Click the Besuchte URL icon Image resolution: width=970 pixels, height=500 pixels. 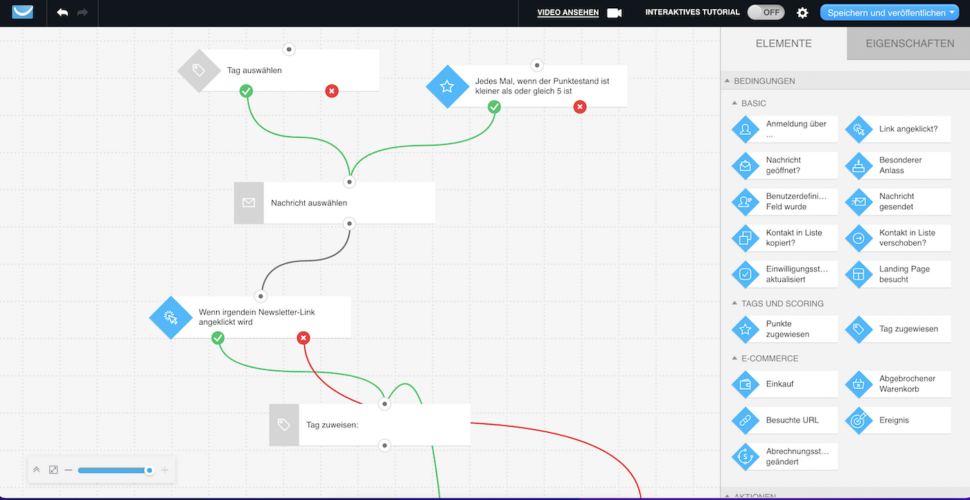[x=745, y=420]
